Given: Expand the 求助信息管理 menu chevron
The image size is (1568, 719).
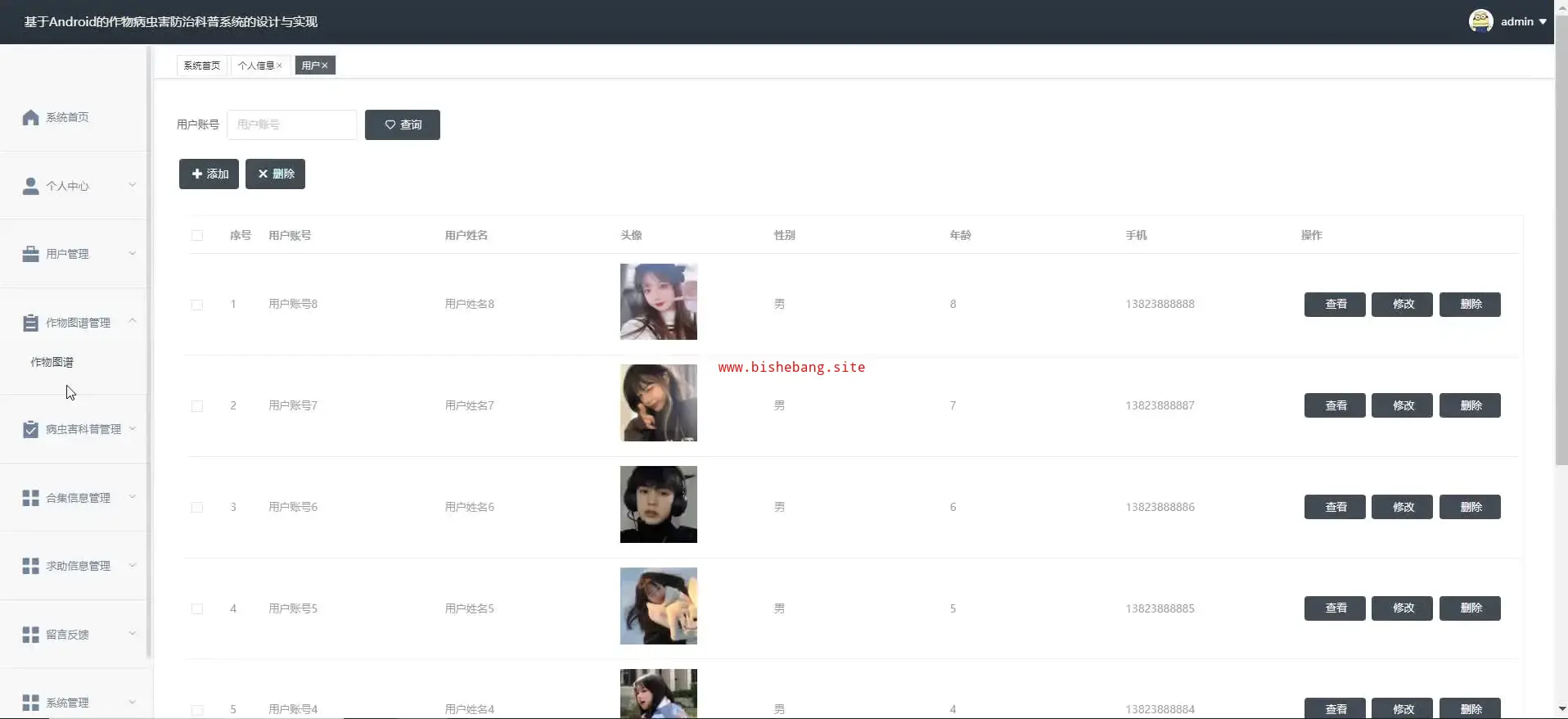Looking at the screenshot, I should (133, 565).
